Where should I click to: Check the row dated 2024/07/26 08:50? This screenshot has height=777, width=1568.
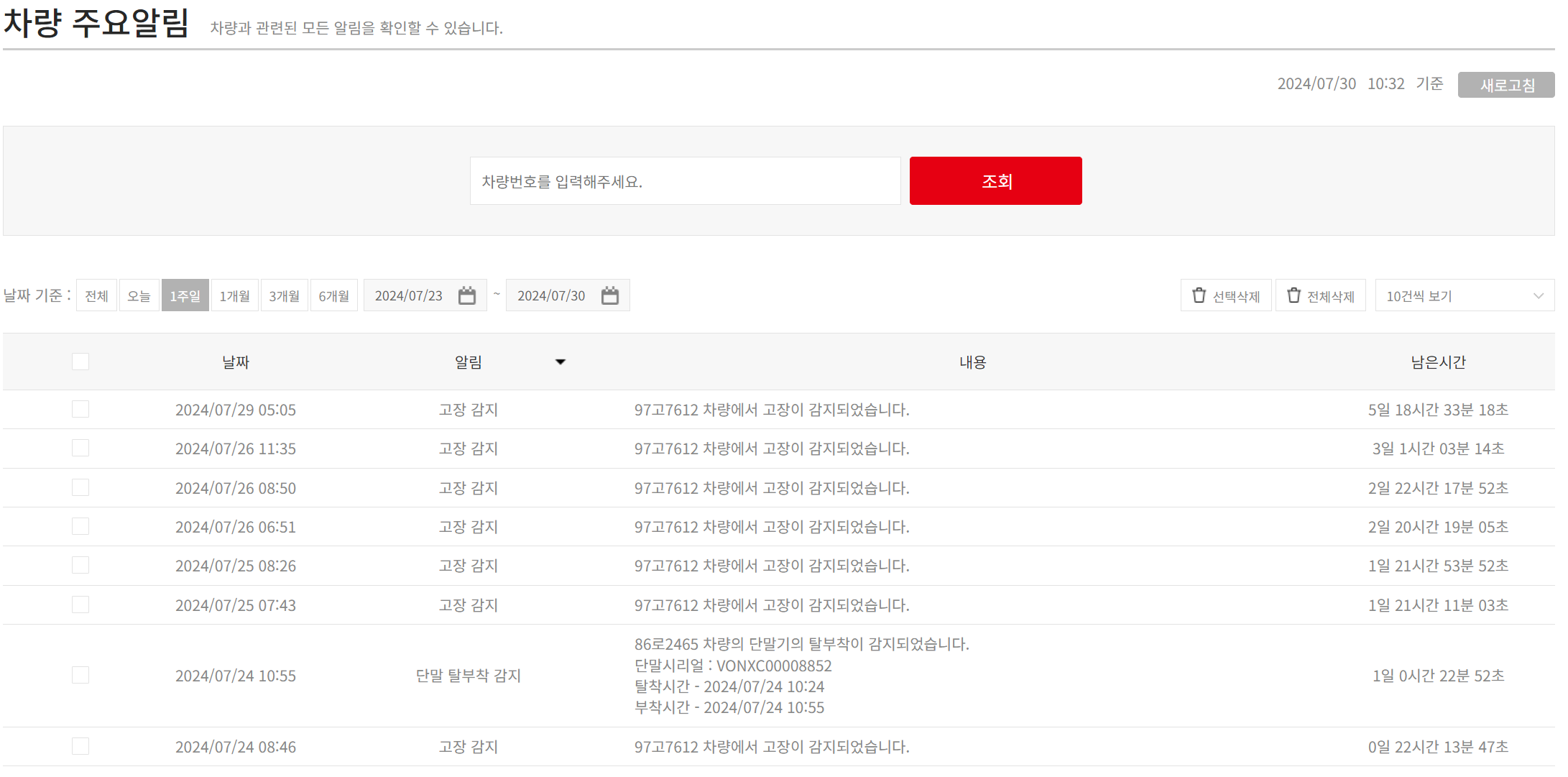pyautogui.click(x=80, y=487)
